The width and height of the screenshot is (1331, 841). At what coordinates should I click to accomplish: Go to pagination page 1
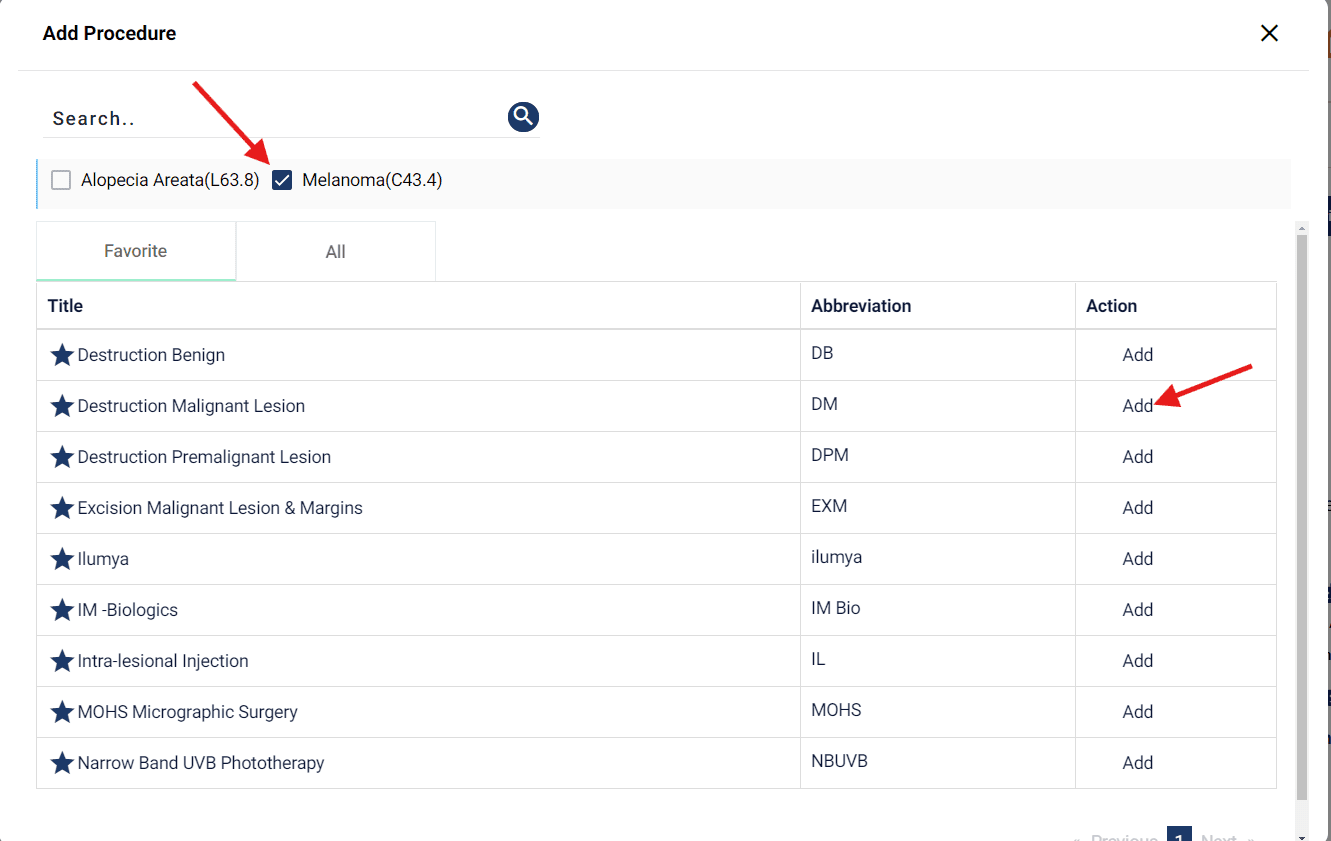[1179, 835]
